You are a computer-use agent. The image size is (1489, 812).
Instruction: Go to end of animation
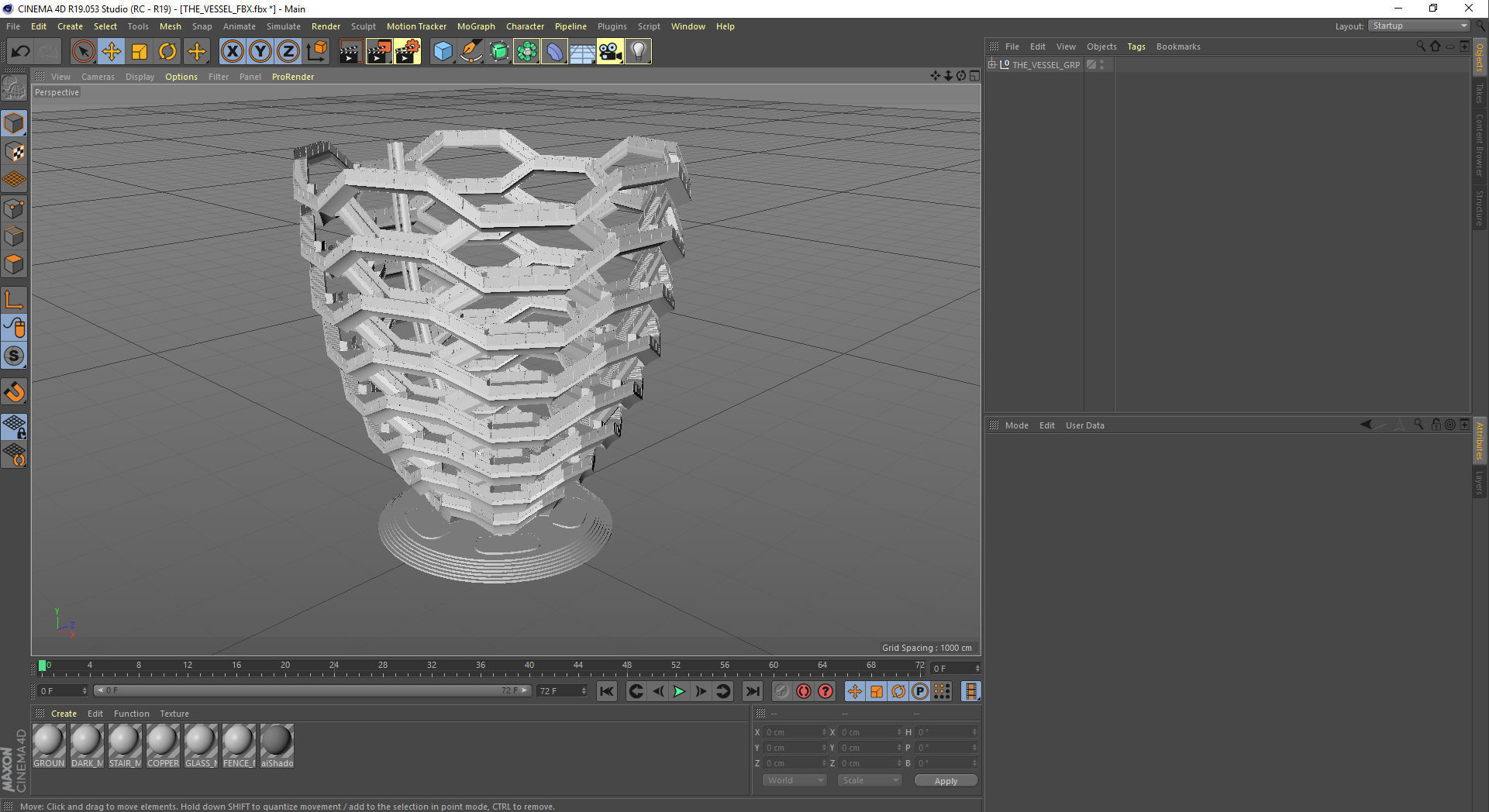click(x=752, y=691)
